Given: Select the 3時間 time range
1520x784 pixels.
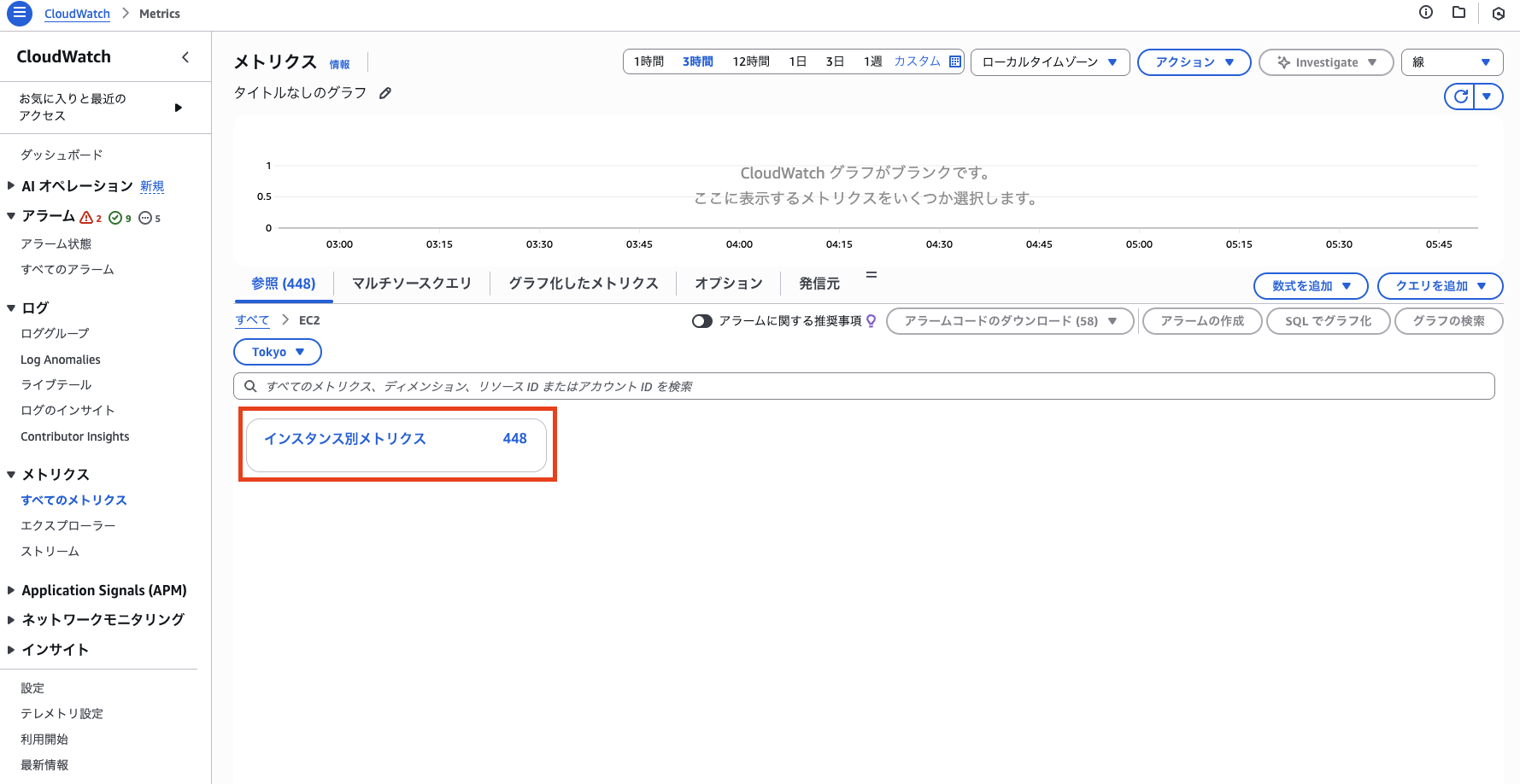Looking at the screenshot, I should click(x=697, y=61).
